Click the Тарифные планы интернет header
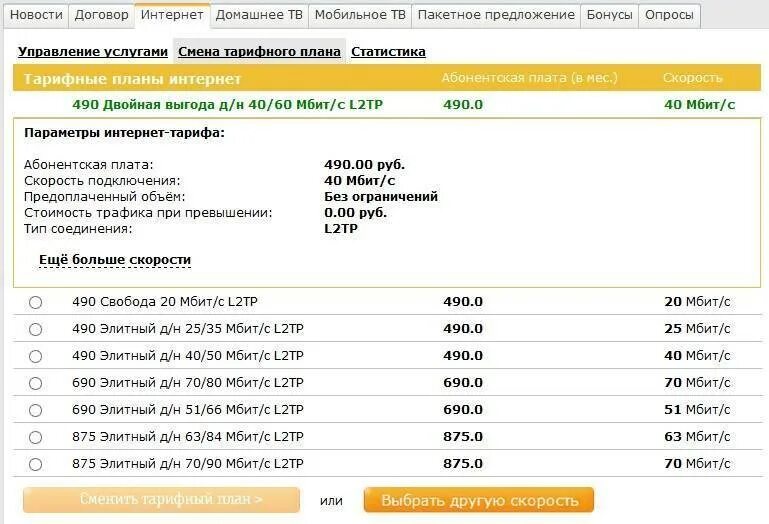The image size is (769, 524). [x=132, y=79]
